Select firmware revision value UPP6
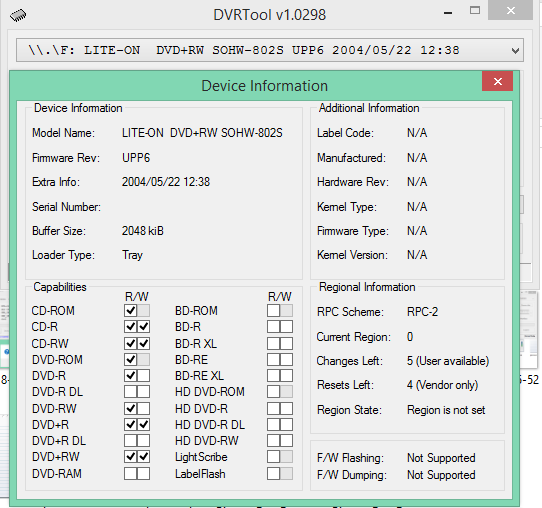 click(136, 158)
